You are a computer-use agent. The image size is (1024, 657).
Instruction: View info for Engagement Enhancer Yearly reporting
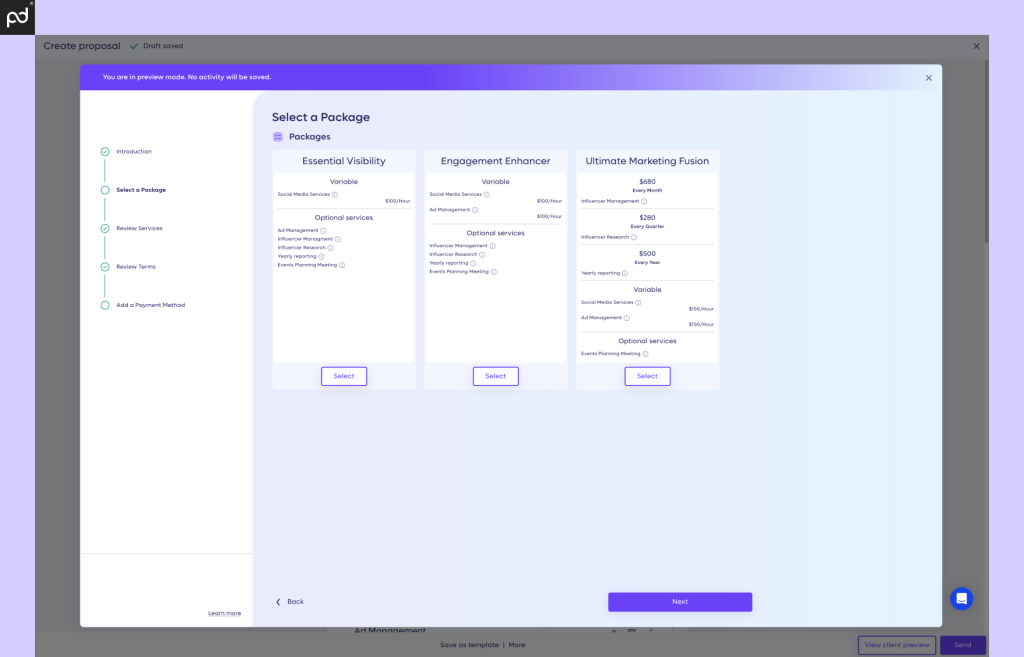point(473,263)
